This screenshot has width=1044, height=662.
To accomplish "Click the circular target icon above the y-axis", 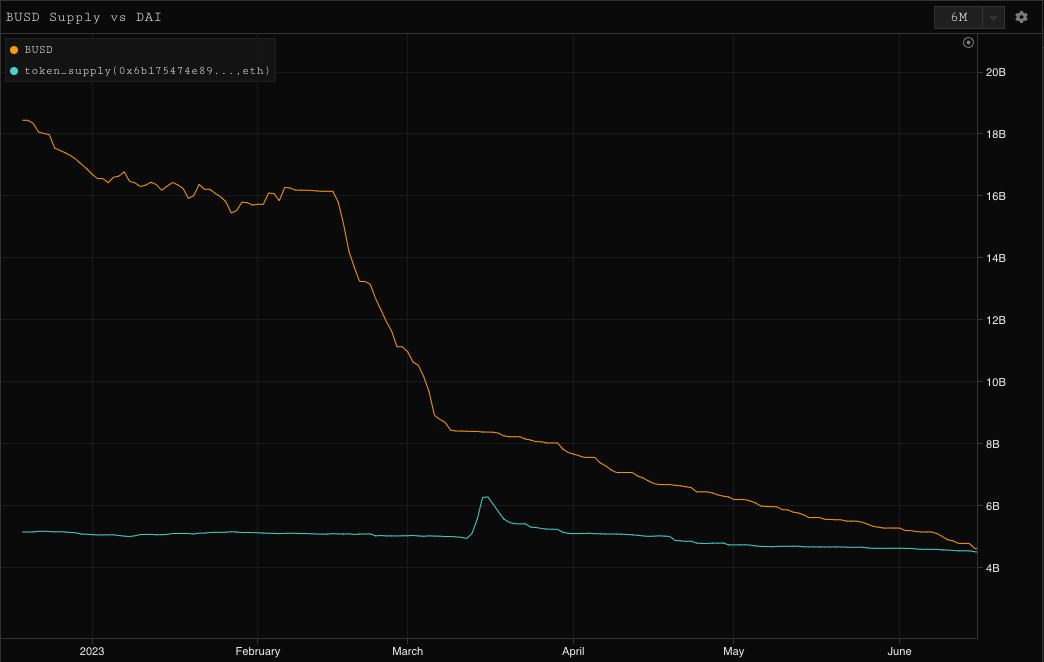I will tap(968, 43).
